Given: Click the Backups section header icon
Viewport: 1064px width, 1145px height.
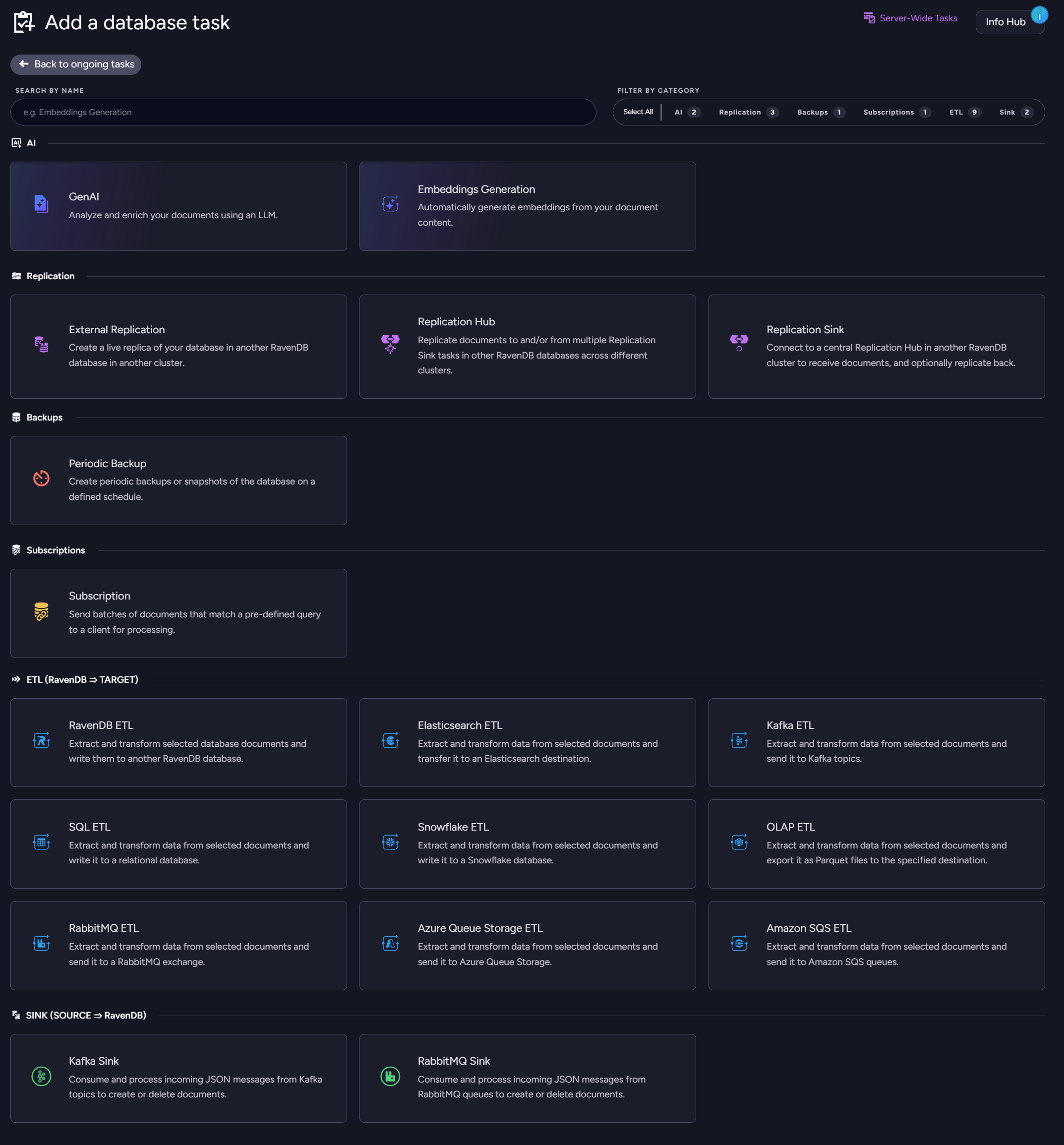Looking at the screenshot, I should [x=16, y=418].
